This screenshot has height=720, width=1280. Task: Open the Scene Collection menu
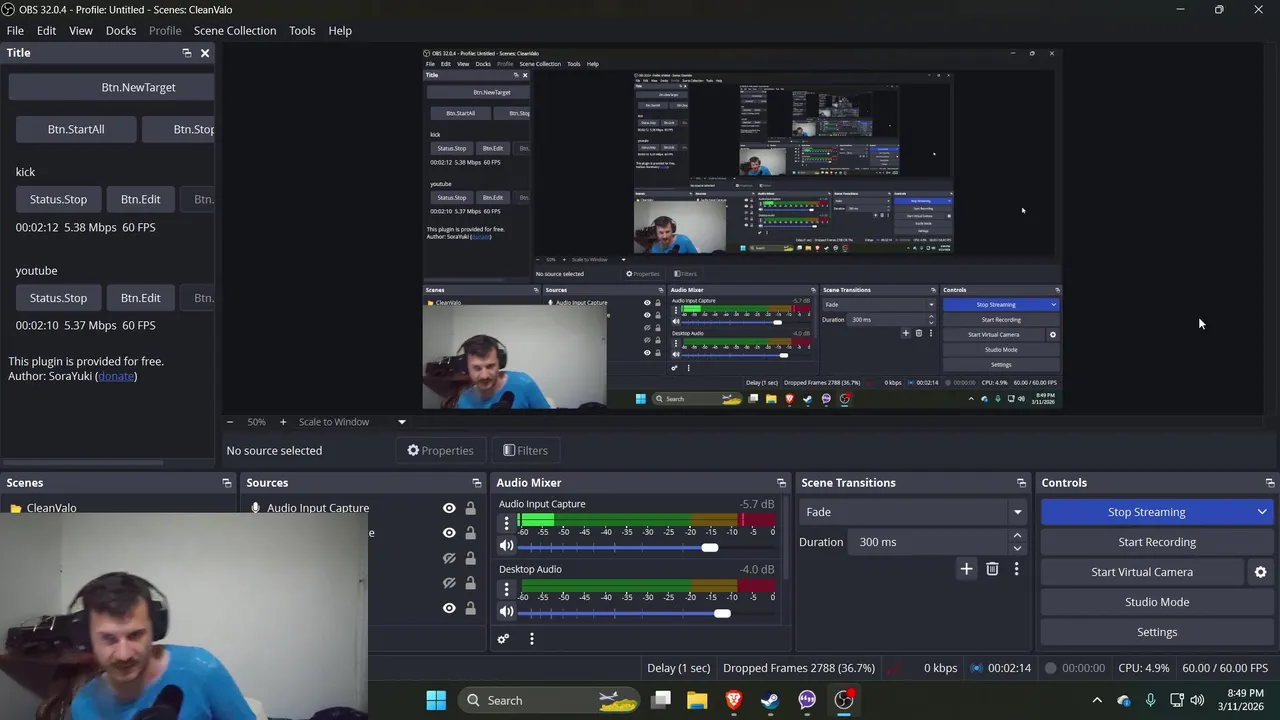pos(235,31)
